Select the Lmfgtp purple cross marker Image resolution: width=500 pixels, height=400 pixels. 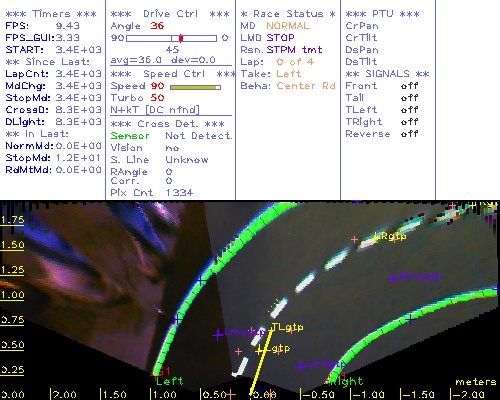300,366
